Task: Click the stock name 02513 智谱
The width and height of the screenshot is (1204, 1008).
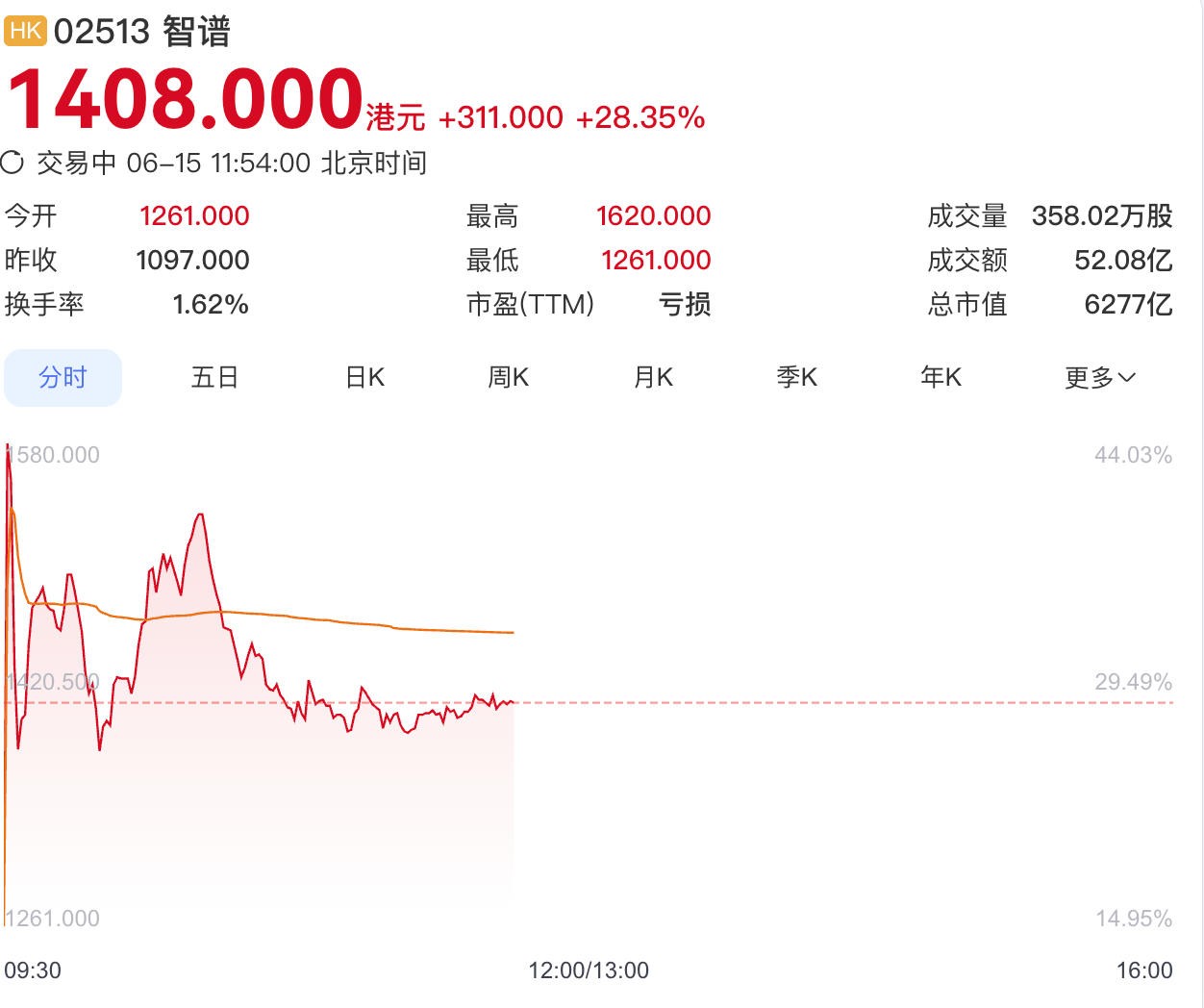Action: pos(142,32)
